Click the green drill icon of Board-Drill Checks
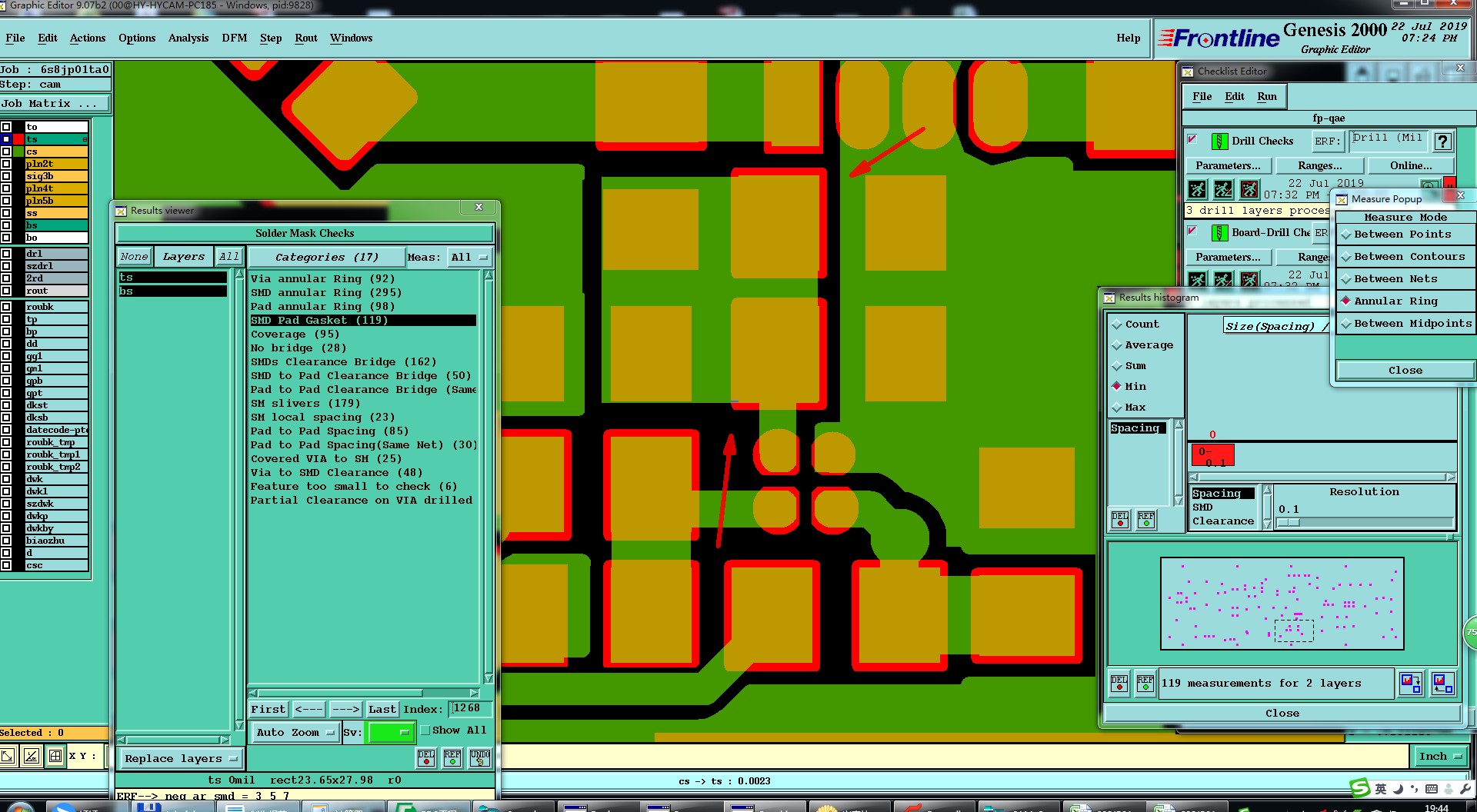The height and width of the screenshot is (812, 1477). (x=1219, y=233)
